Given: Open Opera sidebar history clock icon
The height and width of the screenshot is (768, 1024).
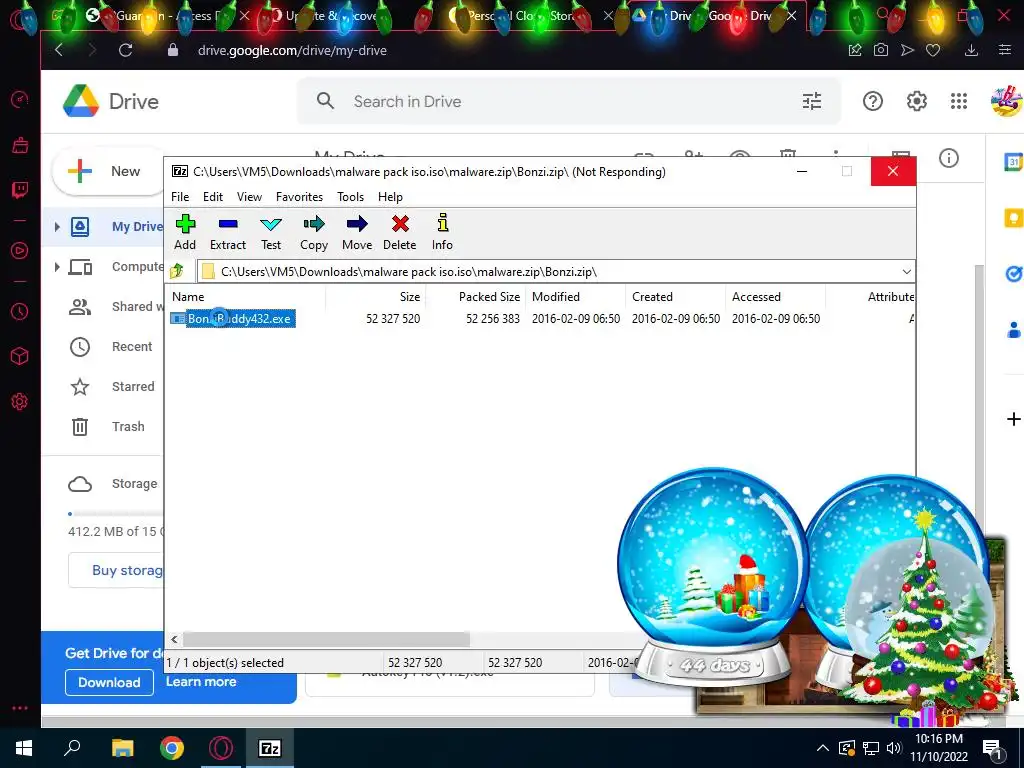Looking at the screenshot, I should [x=20, y=311].
